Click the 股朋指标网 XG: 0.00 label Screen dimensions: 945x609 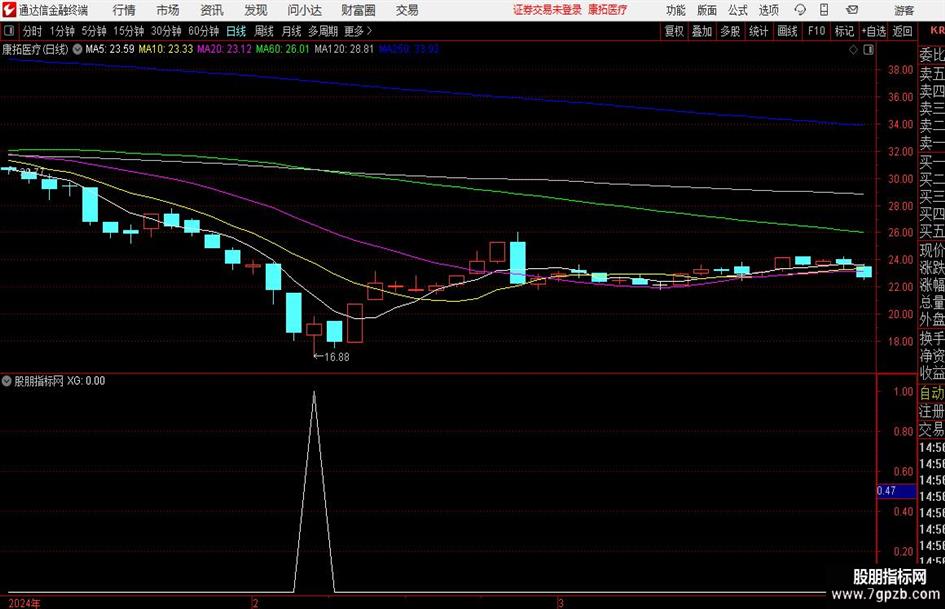60,381
